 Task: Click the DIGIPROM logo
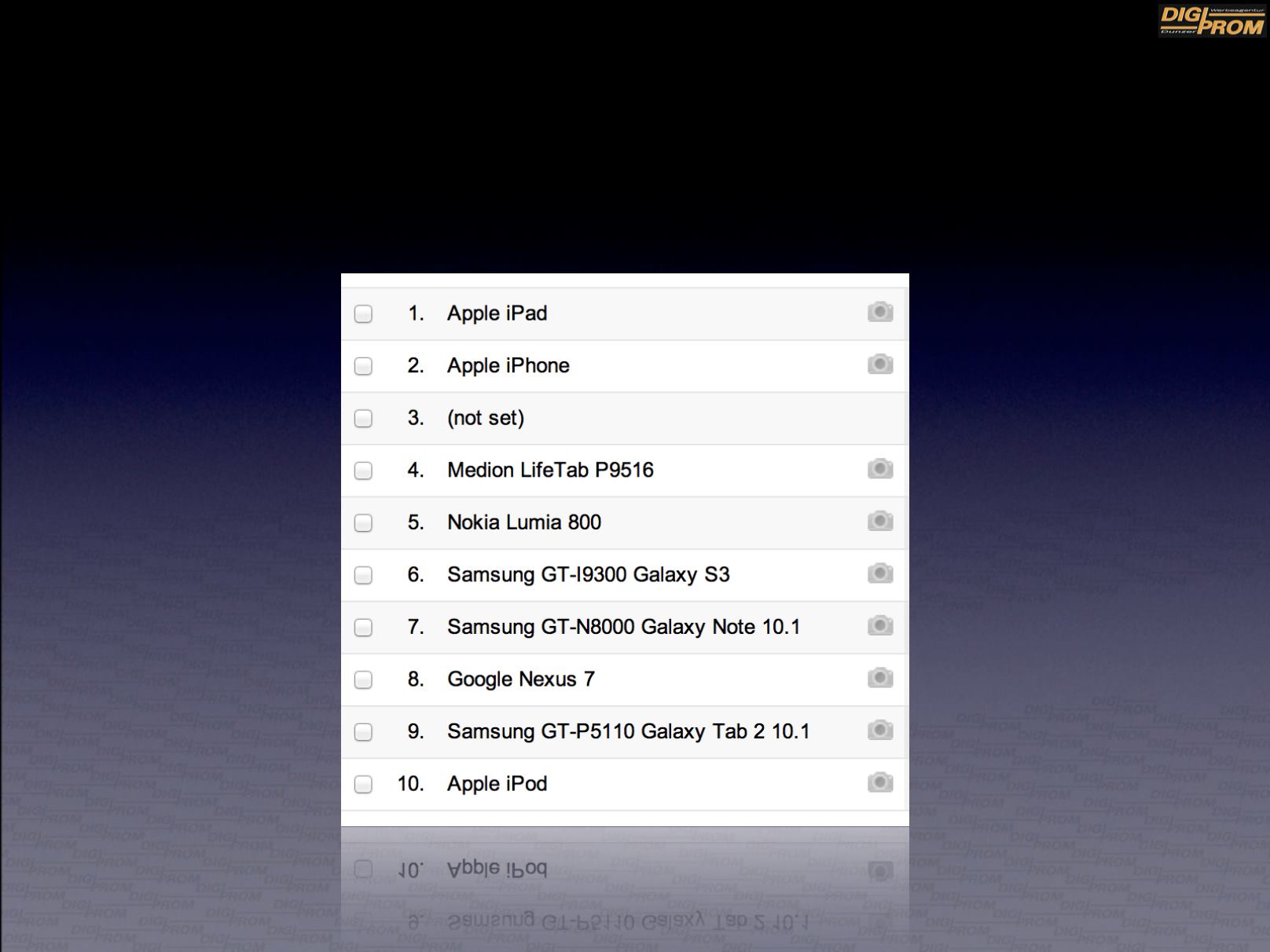[x=1211, y=20]
